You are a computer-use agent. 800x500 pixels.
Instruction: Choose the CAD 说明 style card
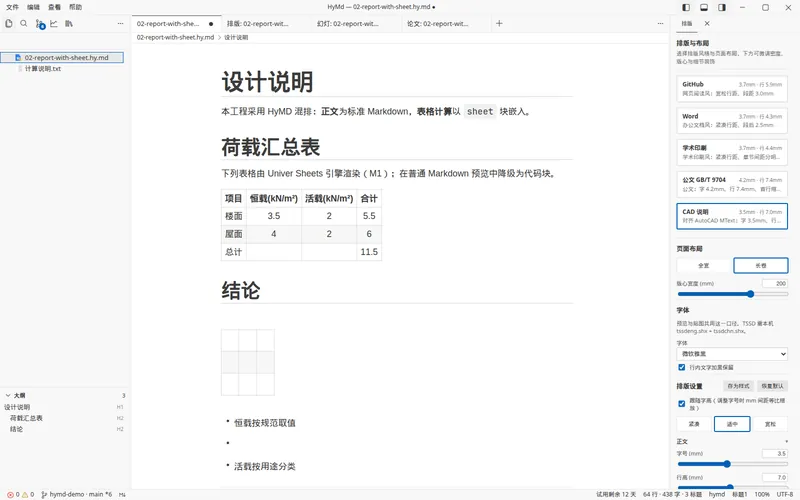732,216
